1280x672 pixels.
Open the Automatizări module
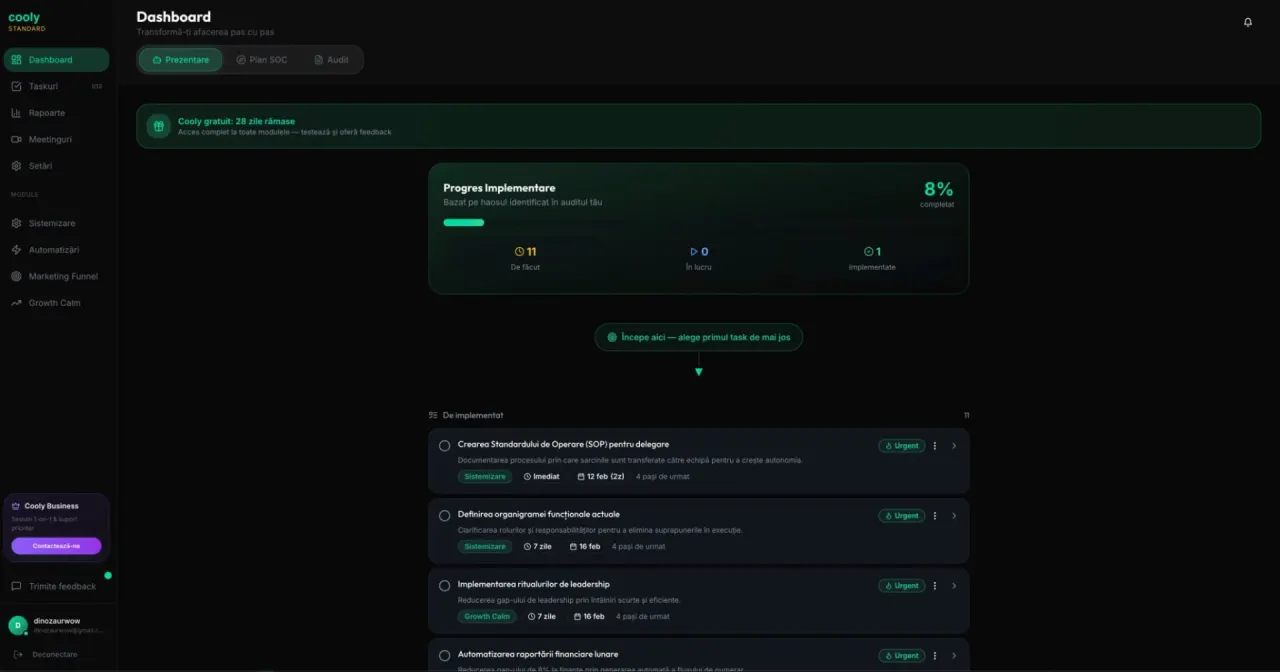tap(53, 250)
